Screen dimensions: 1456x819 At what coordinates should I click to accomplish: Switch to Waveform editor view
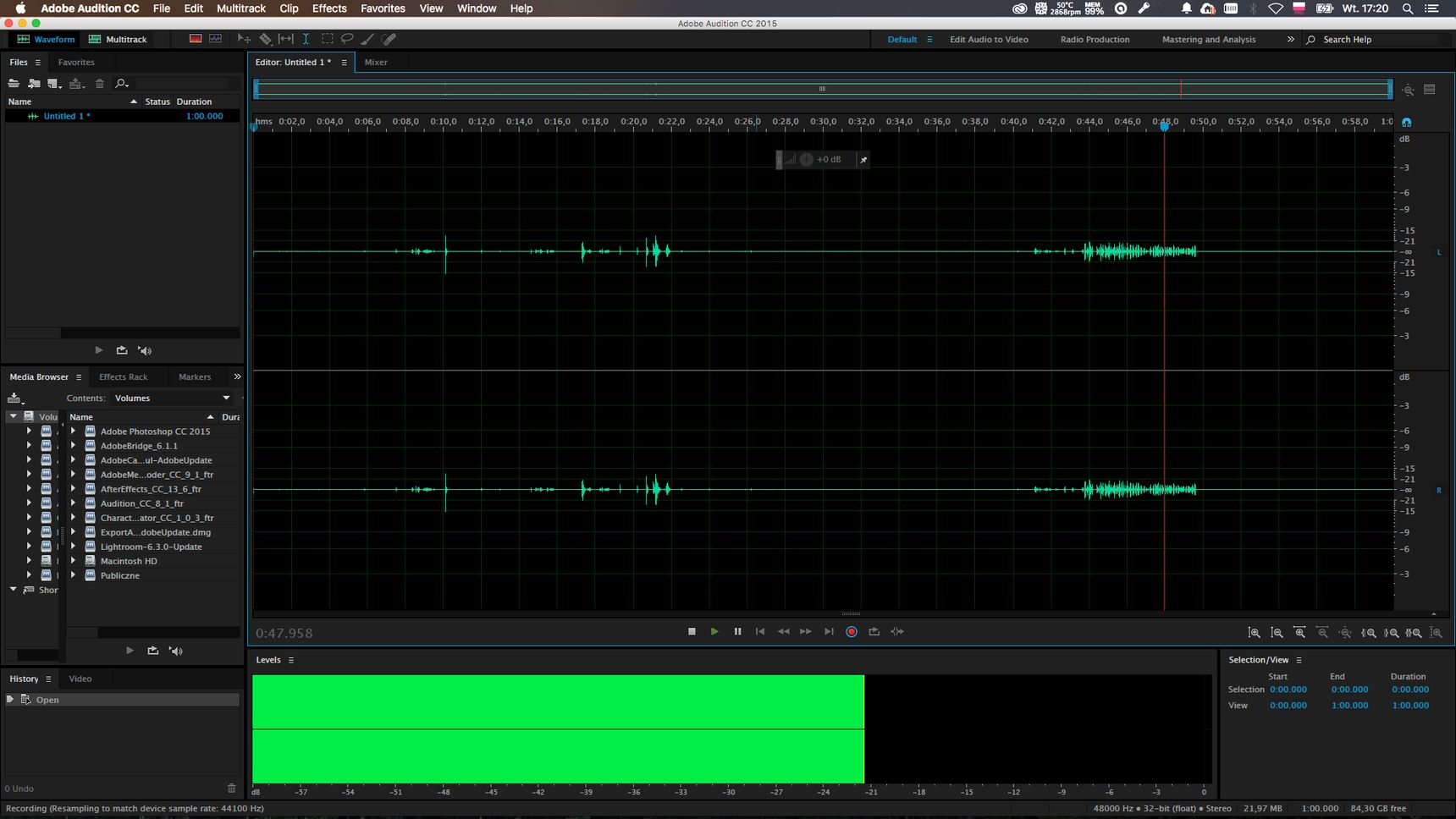(x=46, y=39)
